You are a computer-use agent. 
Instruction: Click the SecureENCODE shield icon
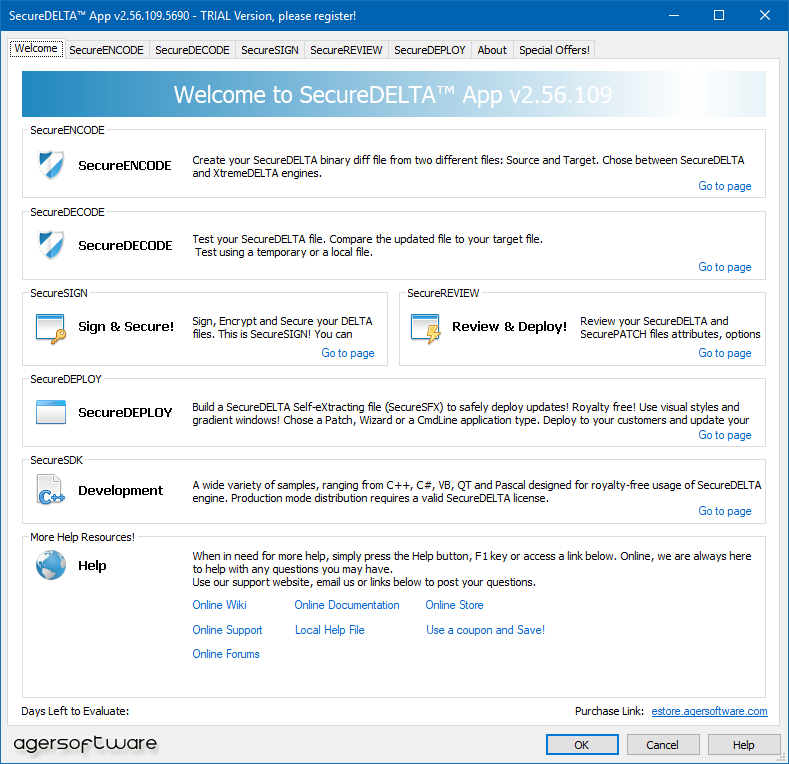pos(51,165)
